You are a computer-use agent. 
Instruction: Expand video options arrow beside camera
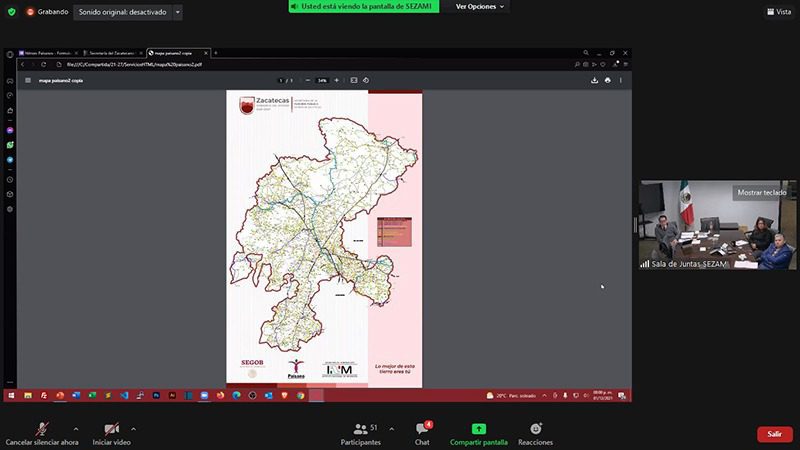click(134, 429)
